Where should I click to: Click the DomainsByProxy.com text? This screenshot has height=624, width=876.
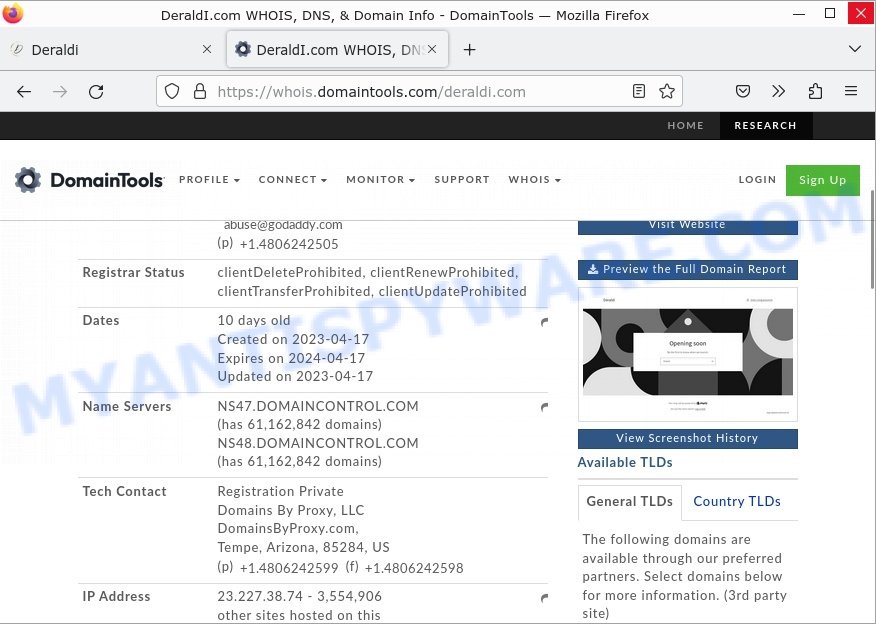pyautogui.click(x=288, y=528)
